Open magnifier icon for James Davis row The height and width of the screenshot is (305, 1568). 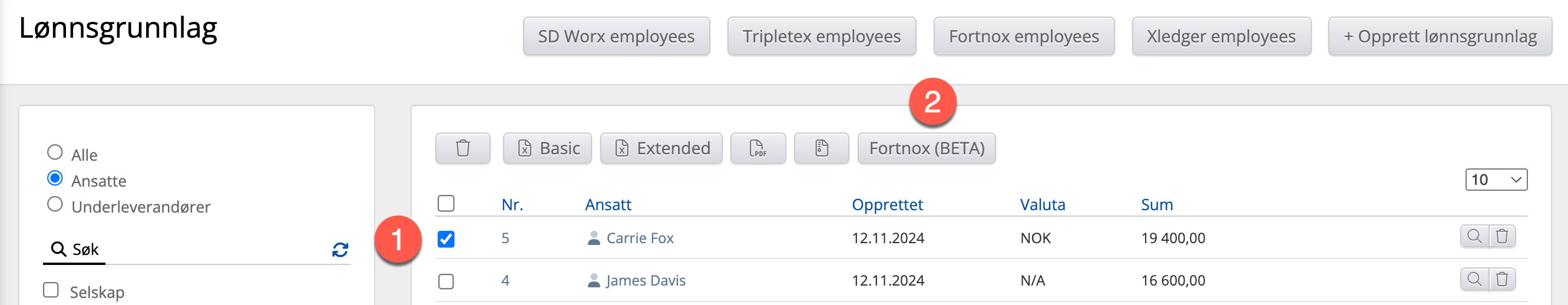[1474, 280]
